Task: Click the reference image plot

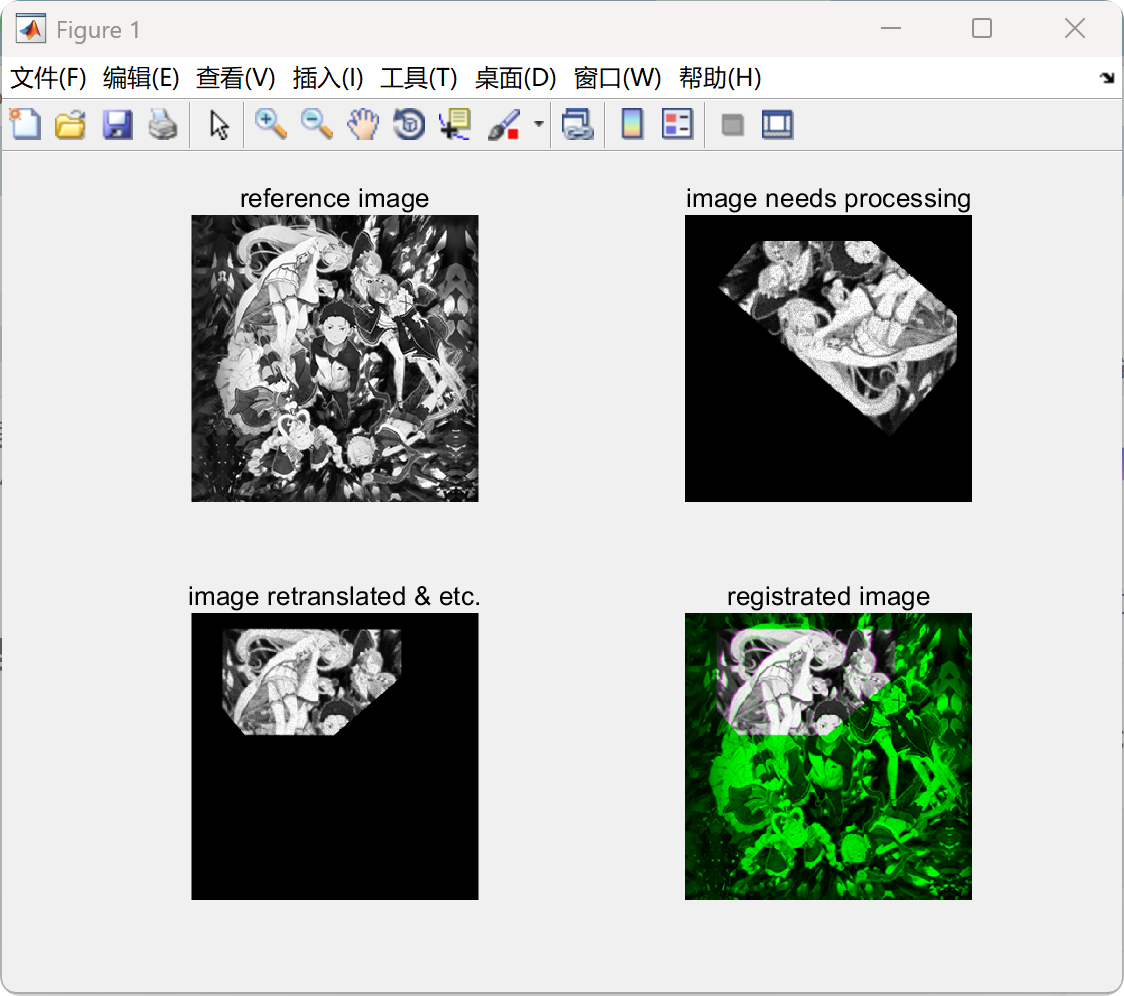Action: (335, 359)
